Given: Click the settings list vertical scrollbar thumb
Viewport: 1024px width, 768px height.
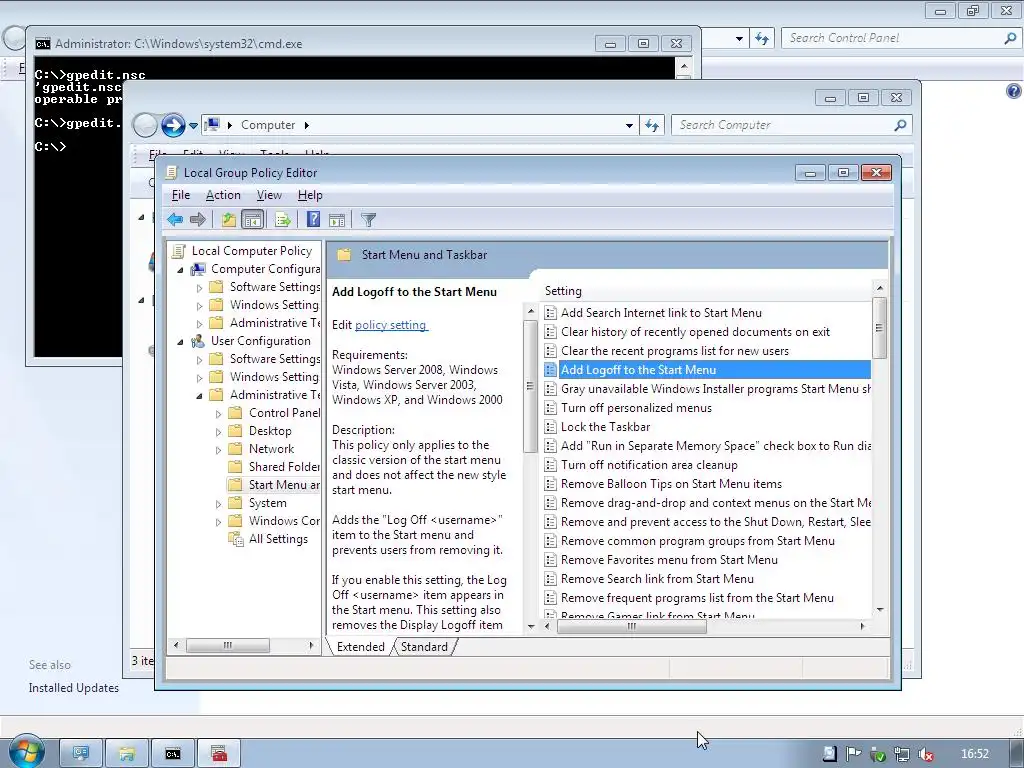Looking at the screenshot, I should point(880,328).
